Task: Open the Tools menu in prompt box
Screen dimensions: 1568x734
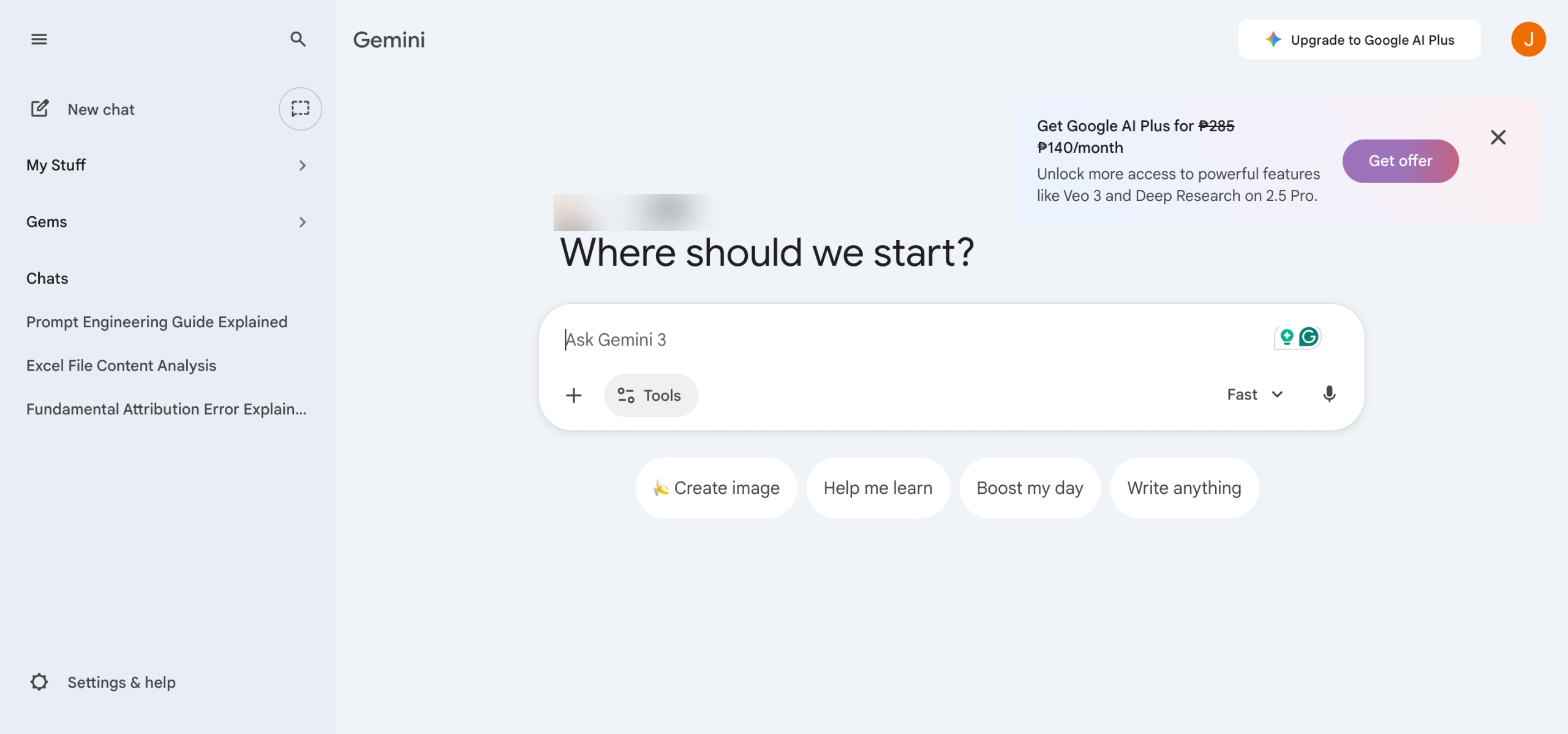Action: (x=650, y=396)
